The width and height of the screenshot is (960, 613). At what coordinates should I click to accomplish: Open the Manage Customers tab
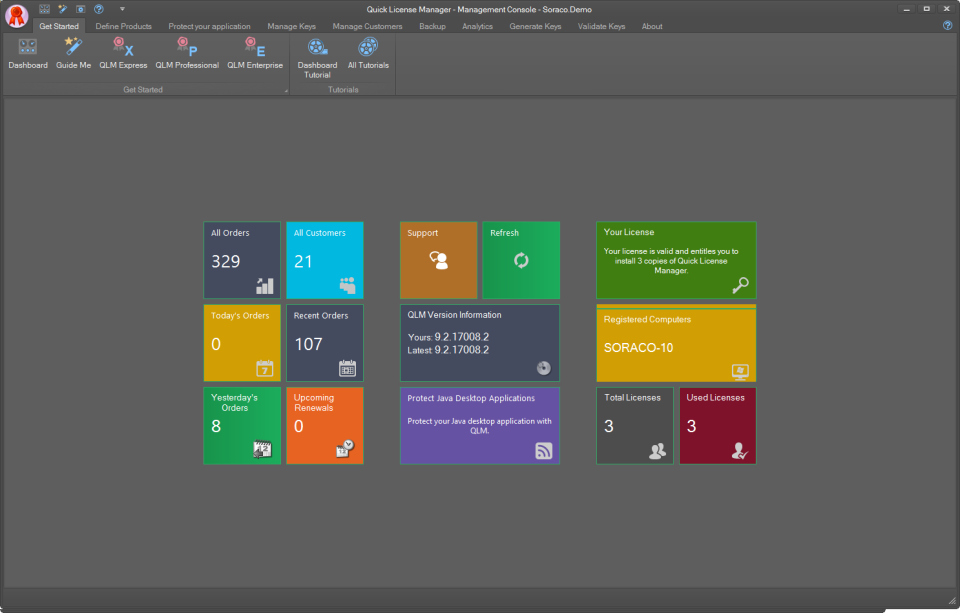[x=367, y=26]
